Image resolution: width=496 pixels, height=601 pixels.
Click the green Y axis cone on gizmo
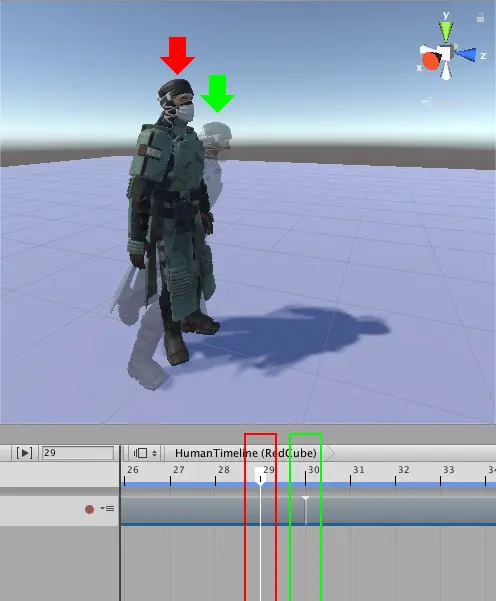[446, 31]
